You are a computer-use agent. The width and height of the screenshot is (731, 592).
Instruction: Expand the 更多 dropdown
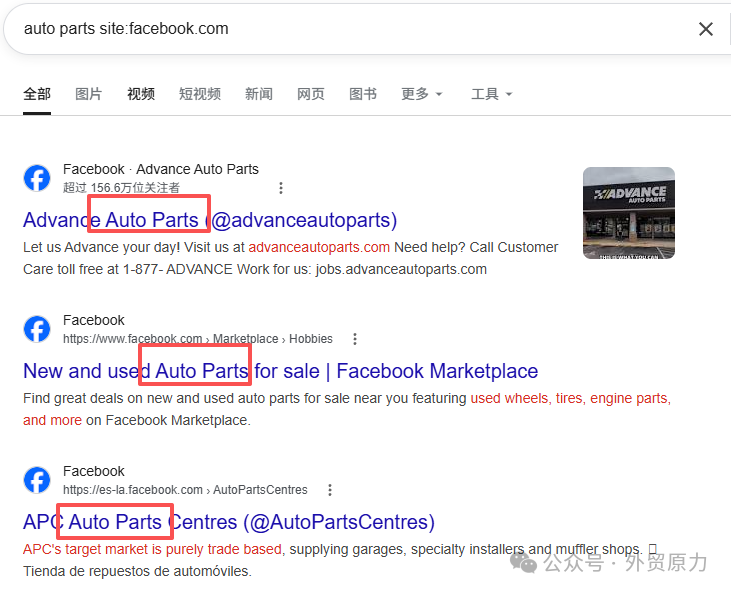coord(421,94)
